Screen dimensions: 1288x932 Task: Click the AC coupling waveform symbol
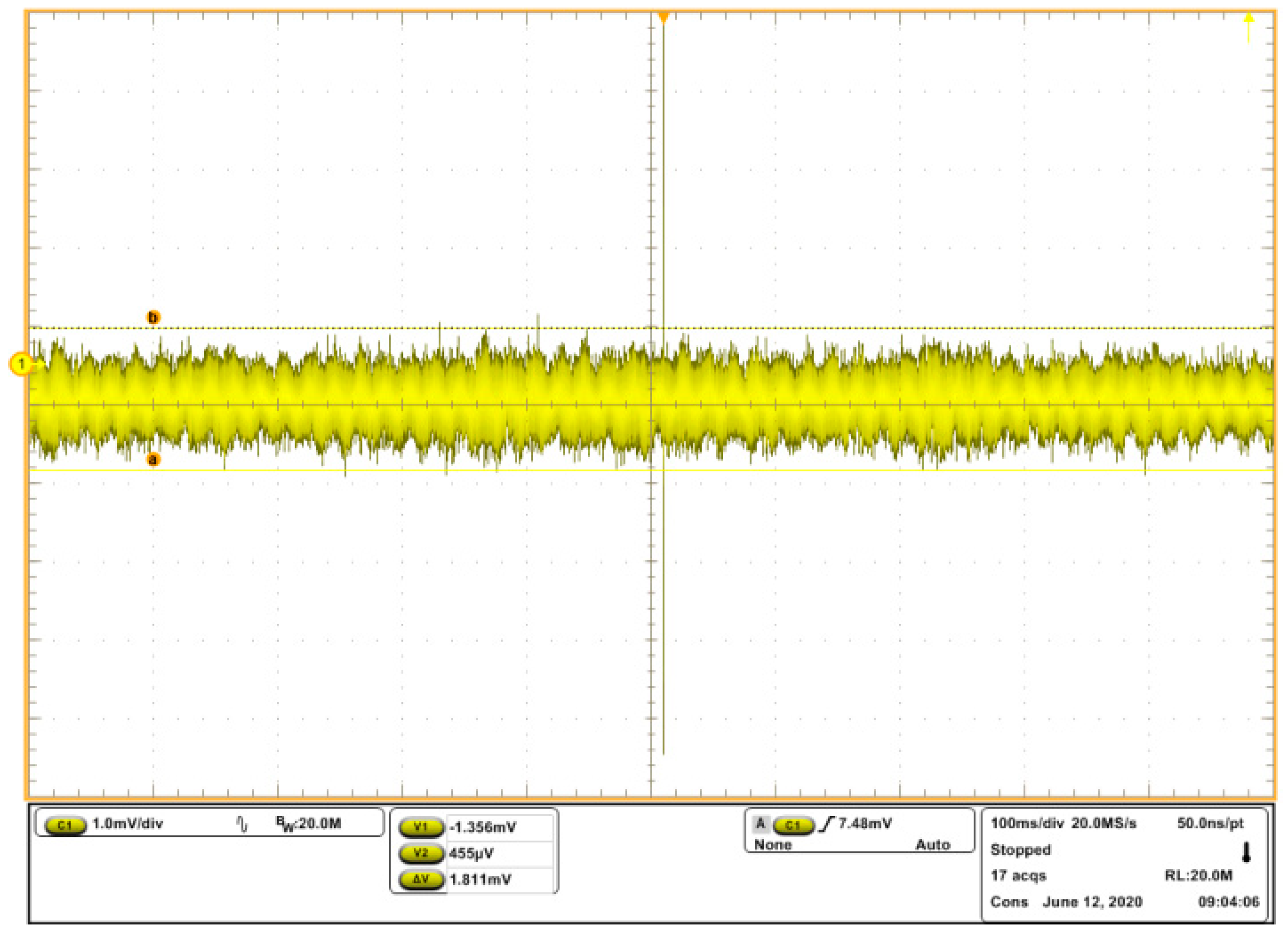coord(242,824)
